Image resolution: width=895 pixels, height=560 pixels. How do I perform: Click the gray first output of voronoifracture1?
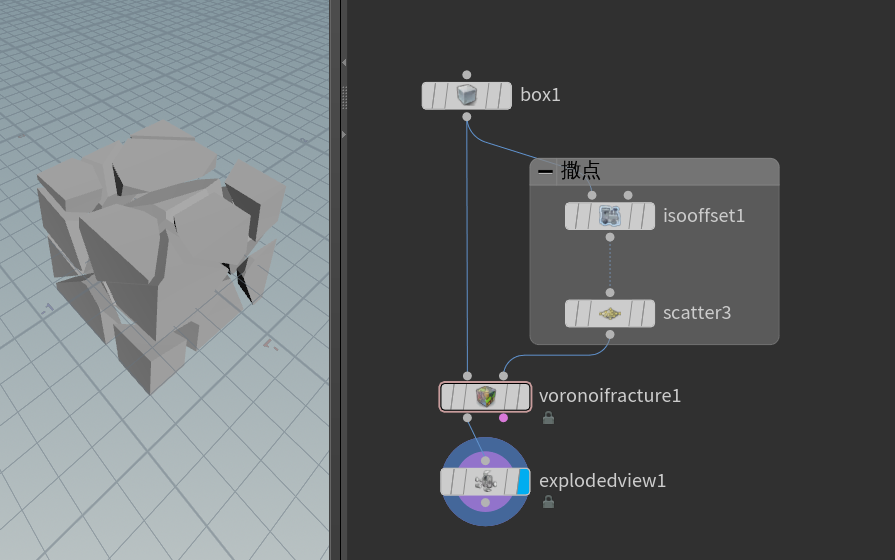click(x=467, y=418)
